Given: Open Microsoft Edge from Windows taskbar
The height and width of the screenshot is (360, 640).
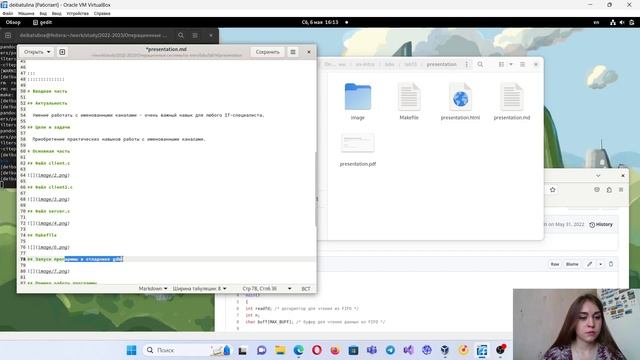Looking at the screenshot, I should (x=298, y=350).
